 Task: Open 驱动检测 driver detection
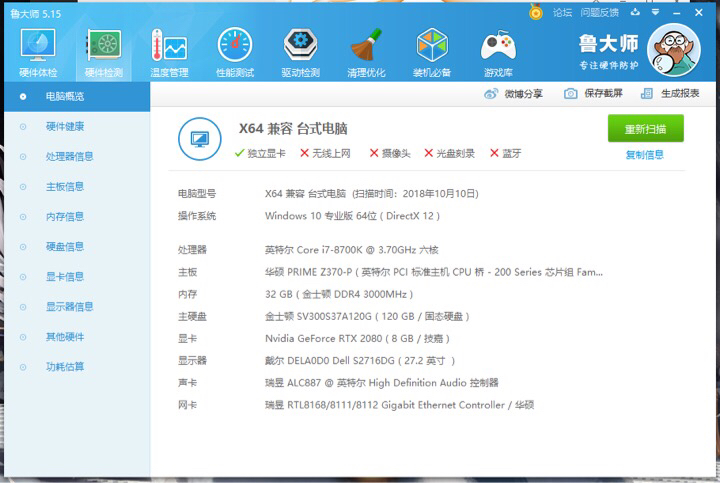coord(300,53)
